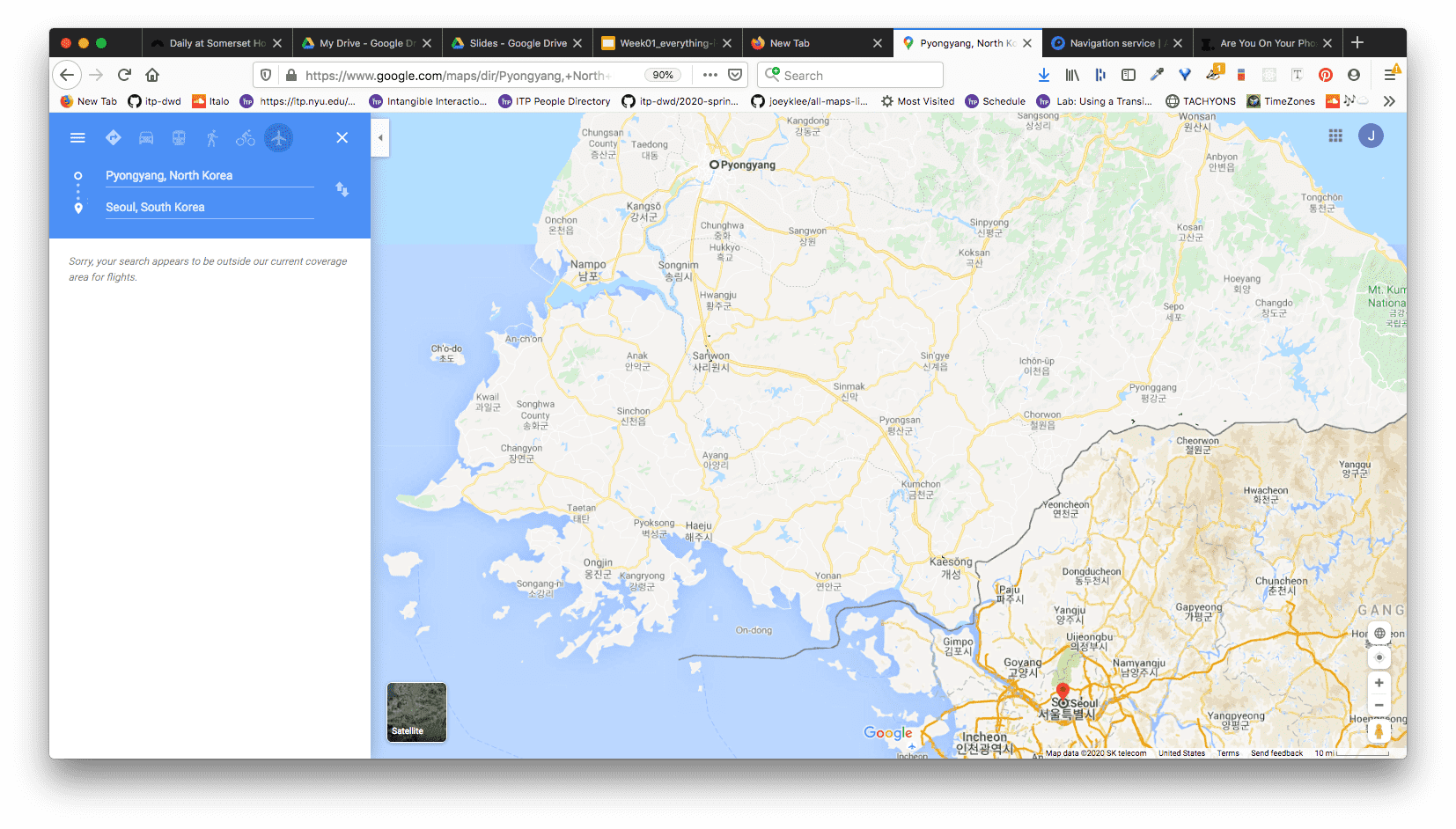Screen dimensions: 1456x829
Task: Click the Send feedback link
Action: point(1276,753)
